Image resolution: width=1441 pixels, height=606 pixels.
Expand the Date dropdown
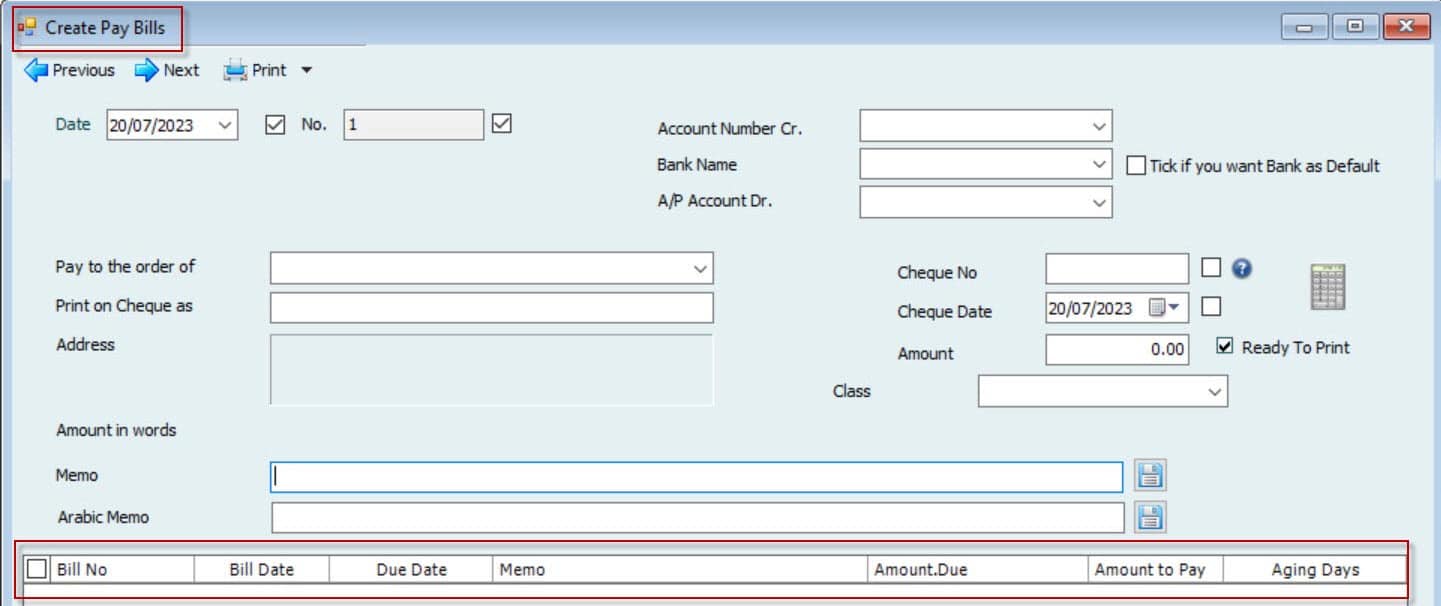224,126
